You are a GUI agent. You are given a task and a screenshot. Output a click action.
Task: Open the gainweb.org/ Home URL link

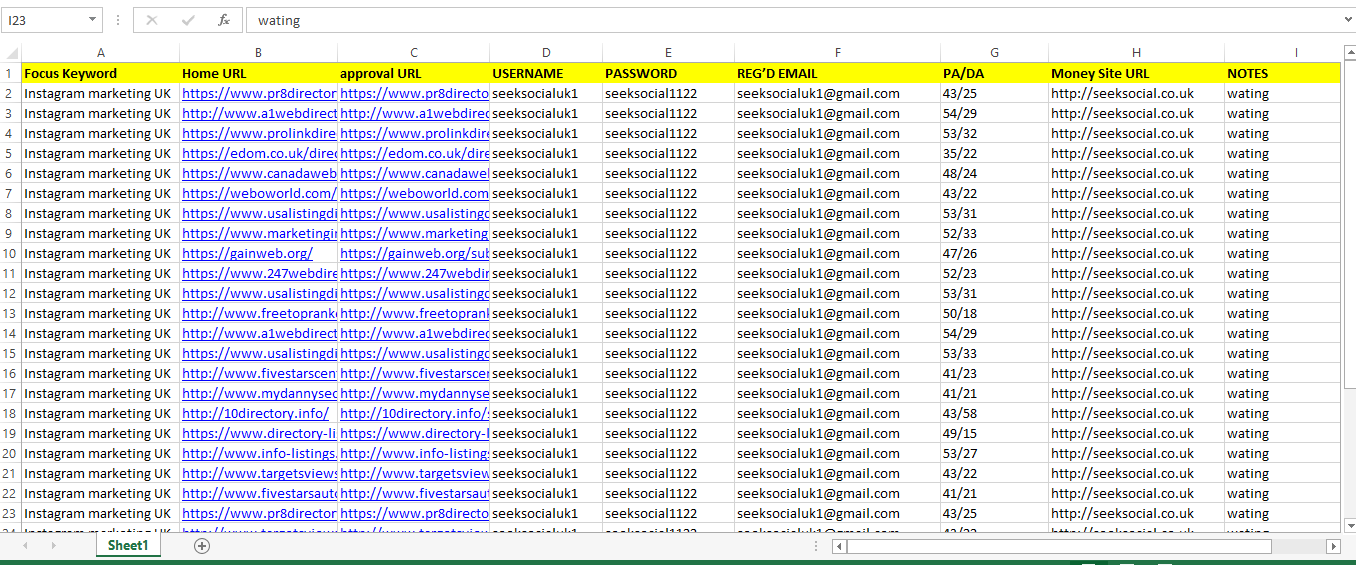(x=247, y=253)
